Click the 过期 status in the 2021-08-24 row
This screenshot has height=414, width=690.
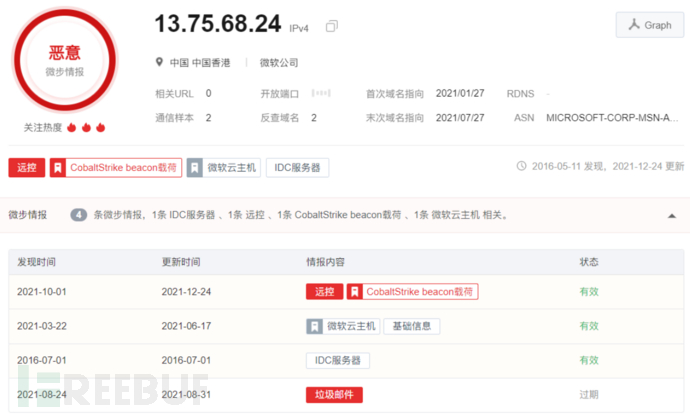pyautogui.click(x=589, y=395)
